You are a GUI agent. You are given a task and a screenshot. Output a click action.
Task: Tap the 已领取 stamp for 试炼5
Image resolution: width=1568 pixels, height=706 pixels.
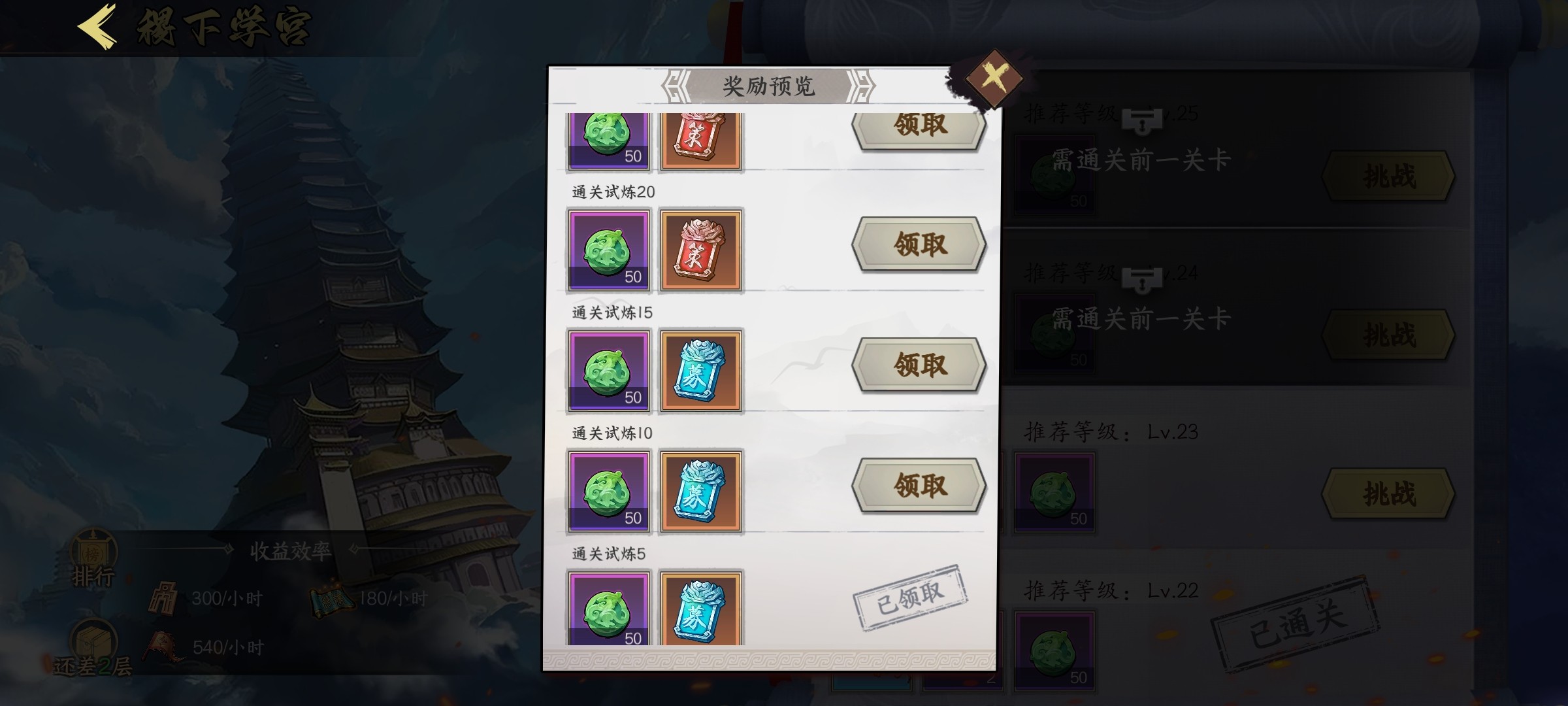tap(910, 598)
